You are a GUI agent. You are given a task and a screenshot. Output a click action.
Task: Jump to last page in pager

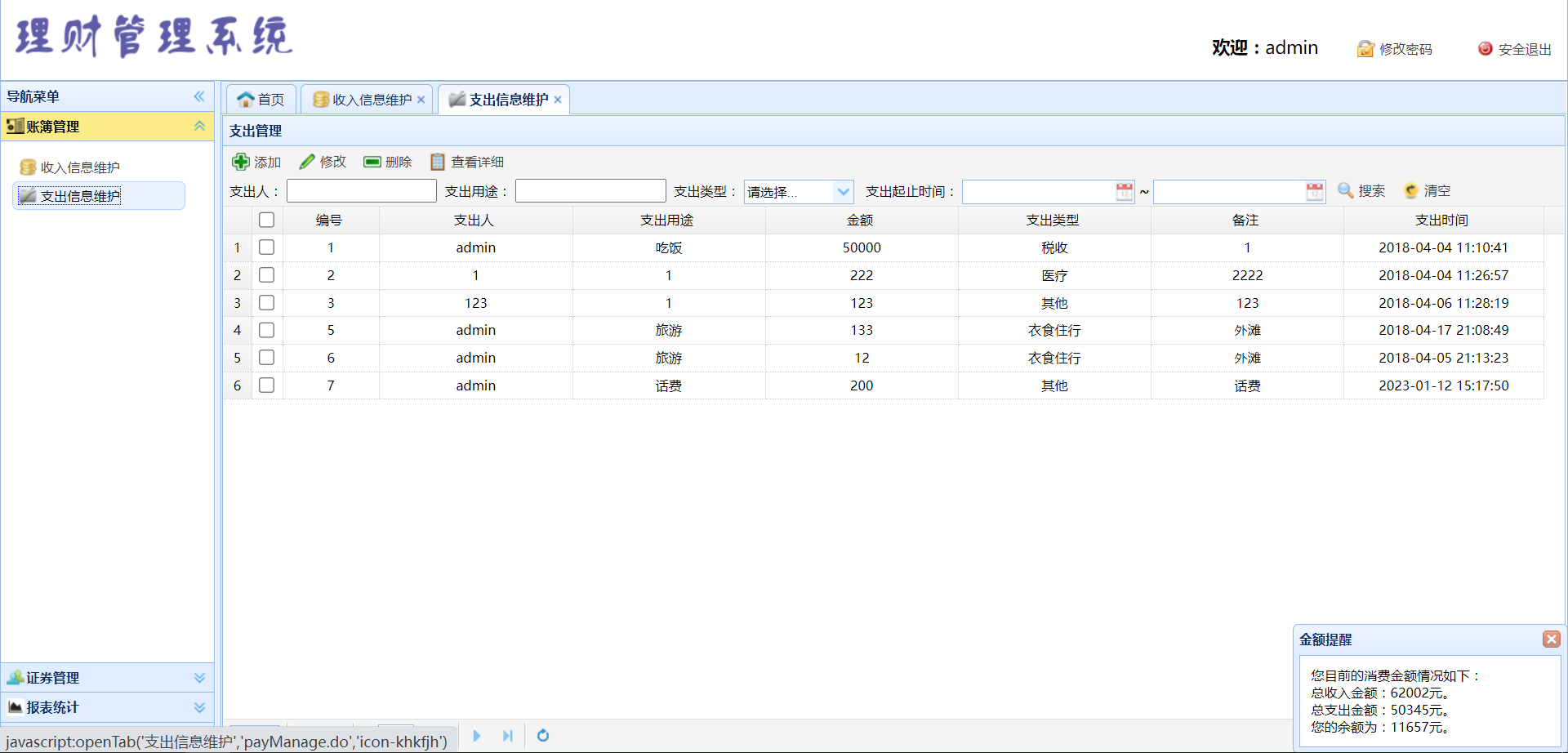508,736
